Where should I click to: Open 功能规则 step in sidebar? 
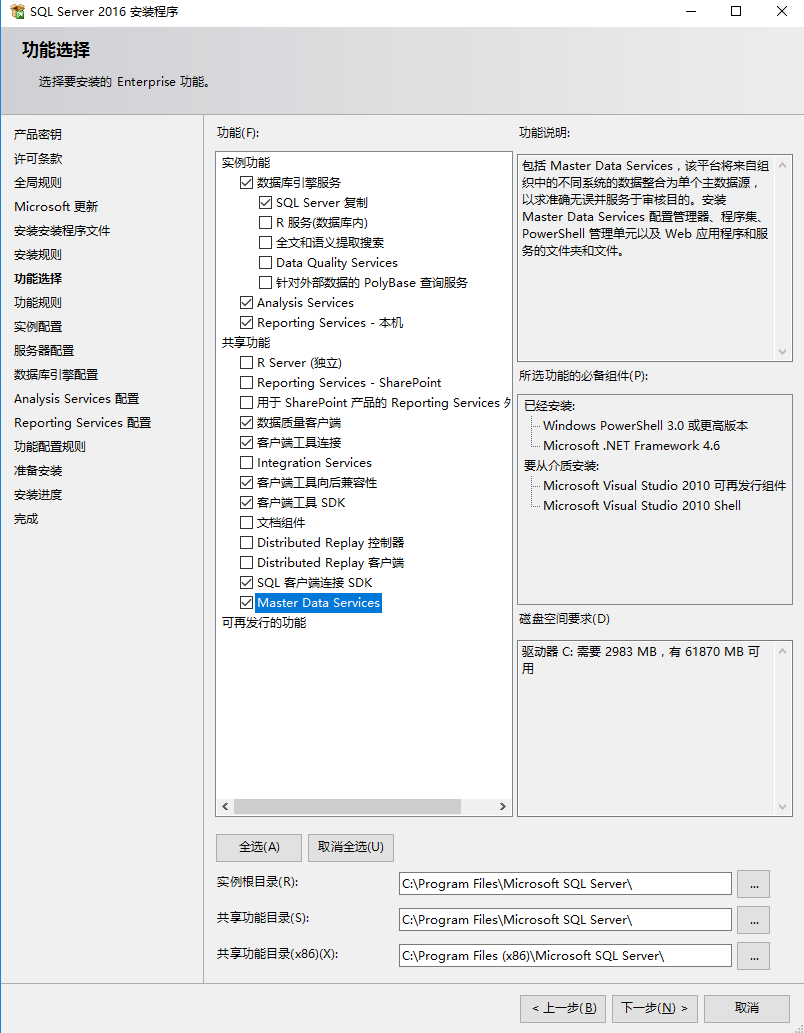(x=38, y=302)
